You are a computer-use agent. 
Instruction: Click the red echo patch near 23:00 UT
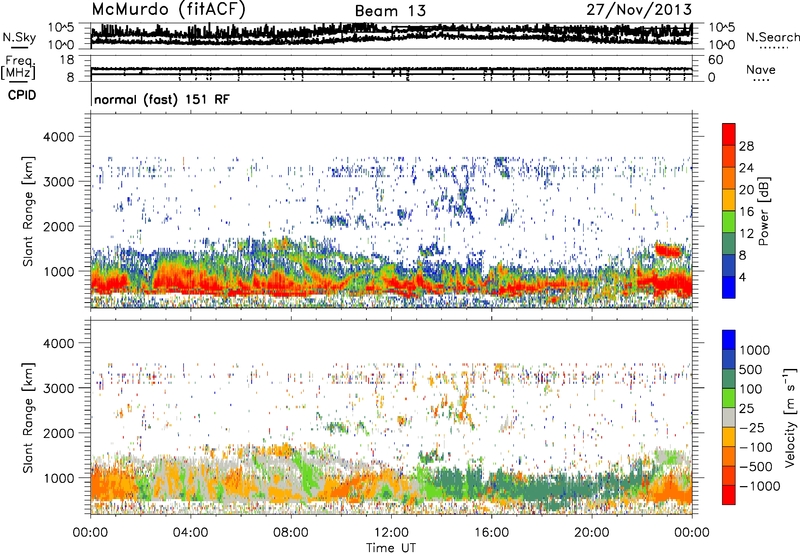point(668,250)
